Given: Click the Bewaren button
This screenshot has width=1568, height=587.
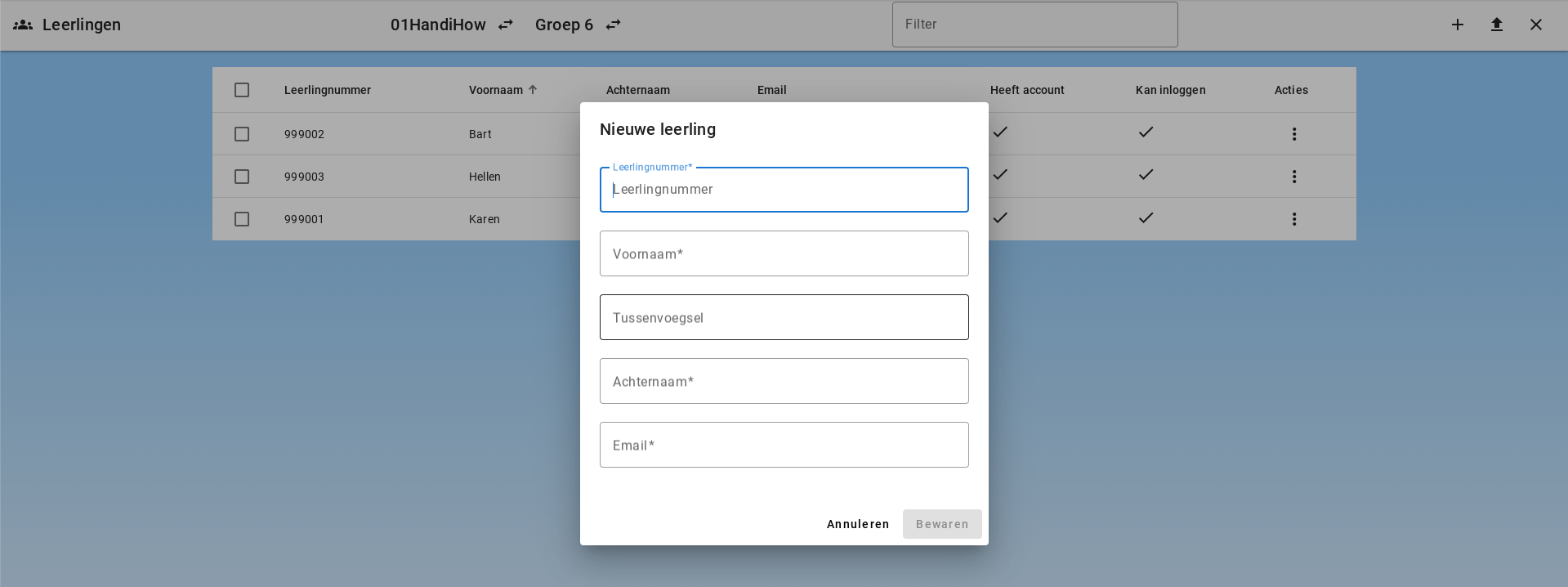Looking at the screenshot, I should tap(942, 524).
